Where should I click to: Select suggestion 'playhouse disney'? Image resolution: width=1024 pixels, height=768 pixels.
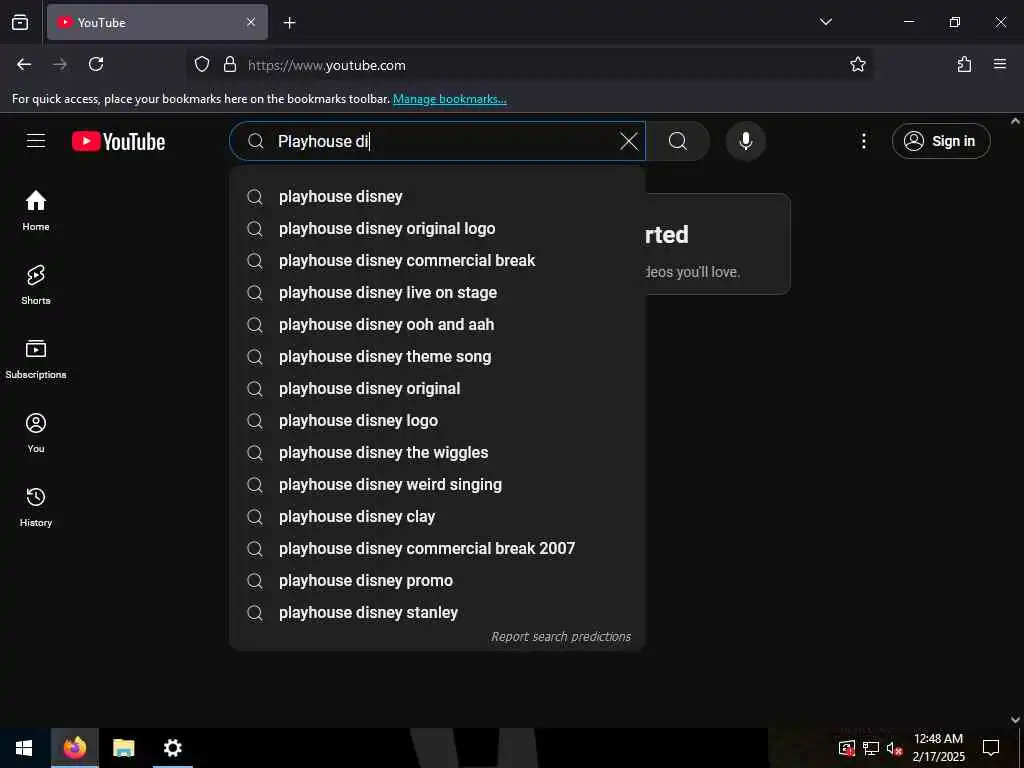pos(438,197)
